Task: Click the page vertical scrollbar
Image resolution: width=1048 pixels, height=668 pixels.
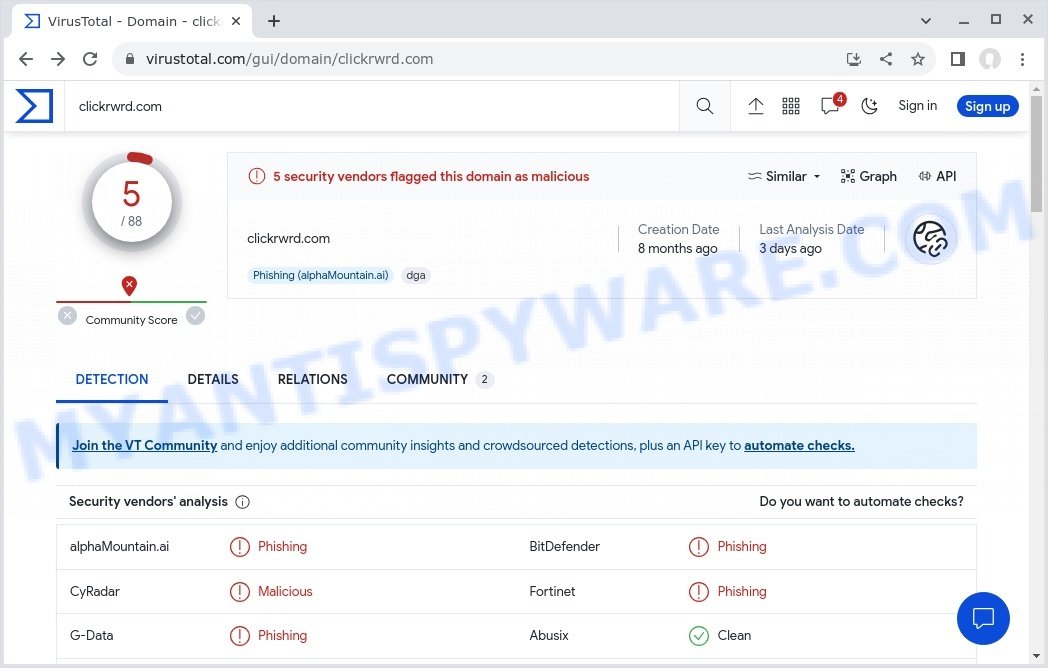Action: pyautogui.click(x=1036, y=154)
